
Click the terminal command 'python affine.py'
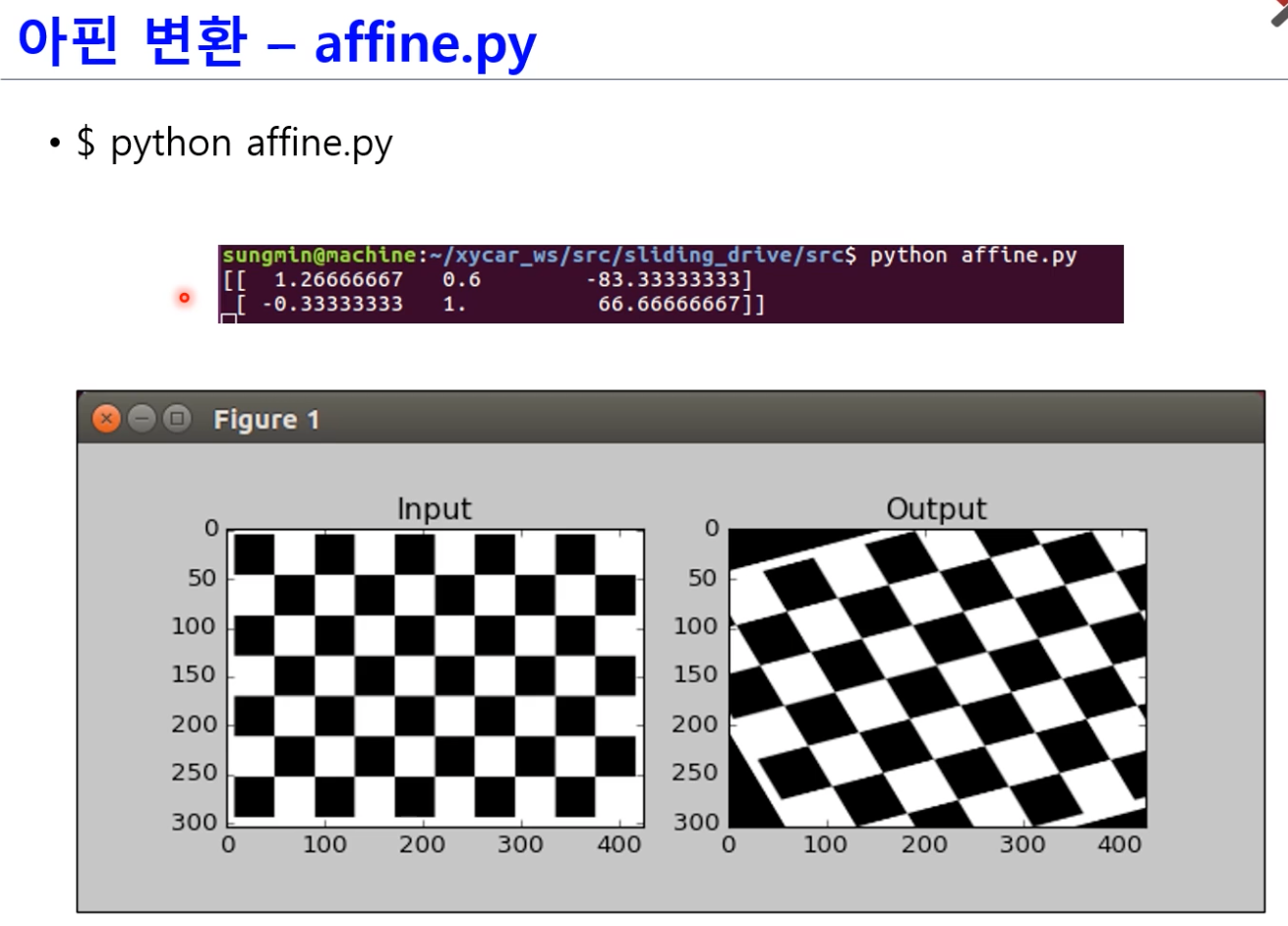tap(973, 256)
